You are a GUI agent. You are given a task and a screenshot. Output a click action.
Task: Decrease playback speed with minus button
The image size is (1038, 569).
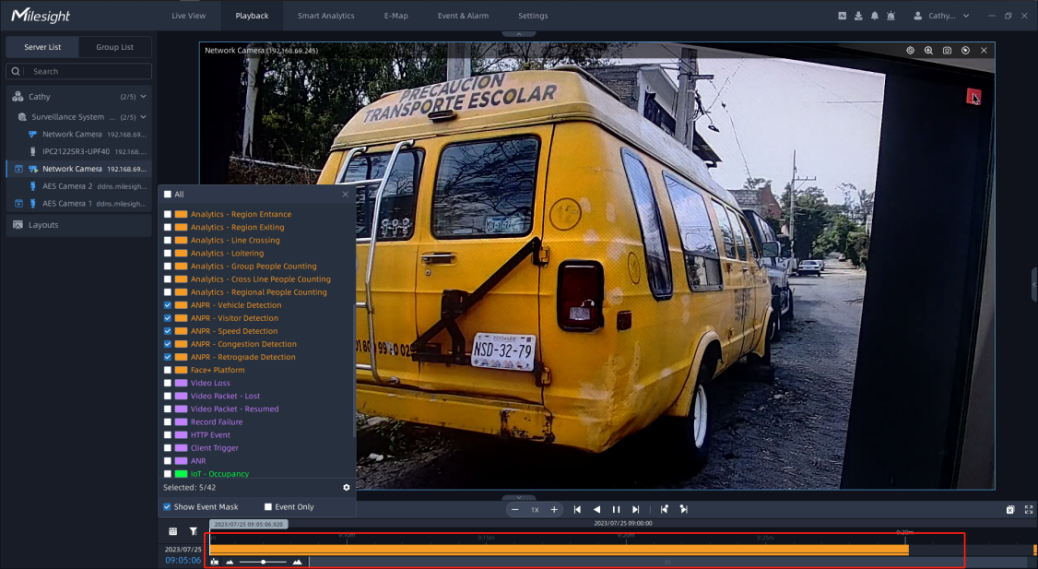pos(515,509)
